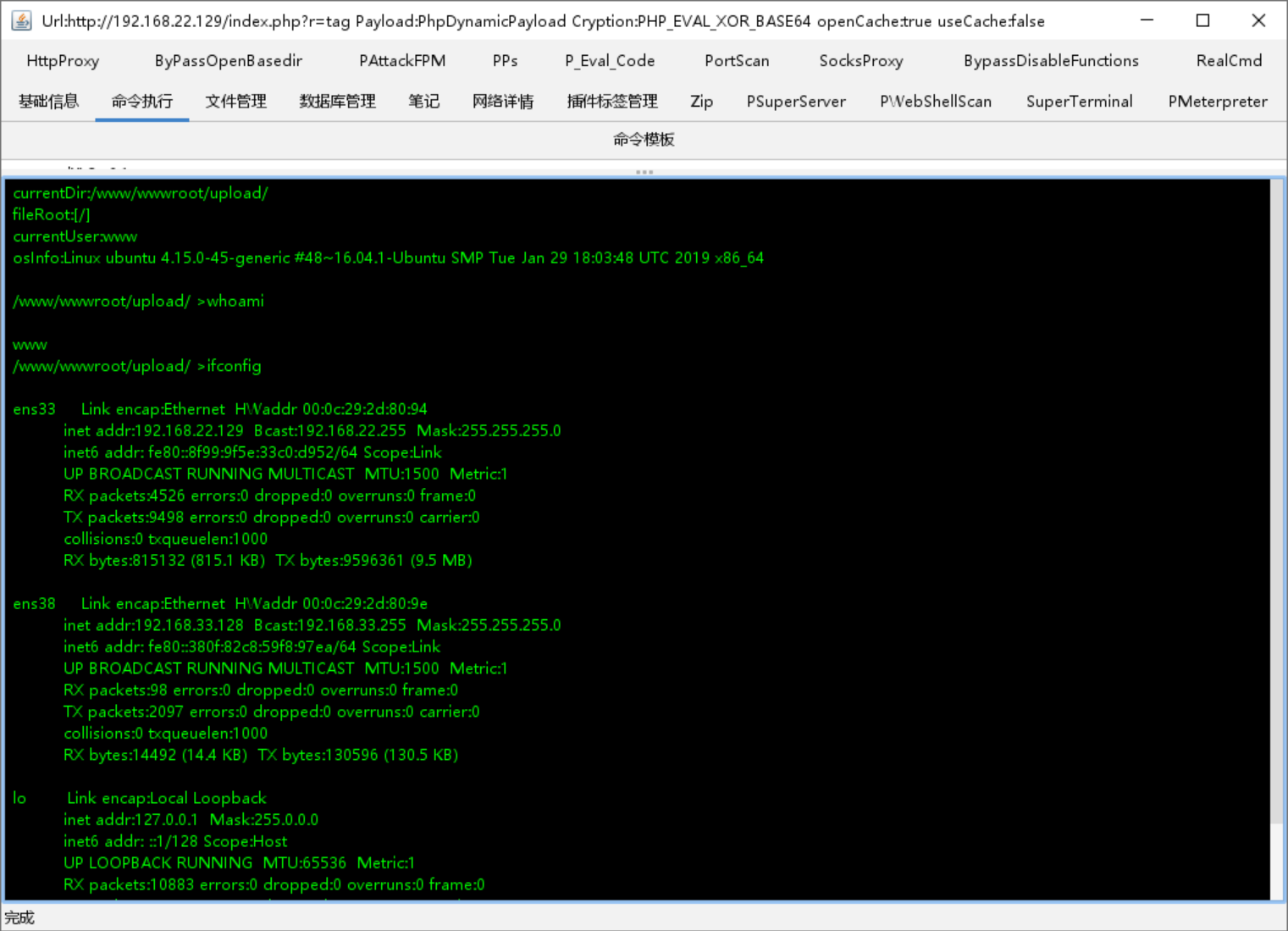Open the HttpProxy tab
The height and width of the screenshot is (931, 1288).
pos(63,61)
